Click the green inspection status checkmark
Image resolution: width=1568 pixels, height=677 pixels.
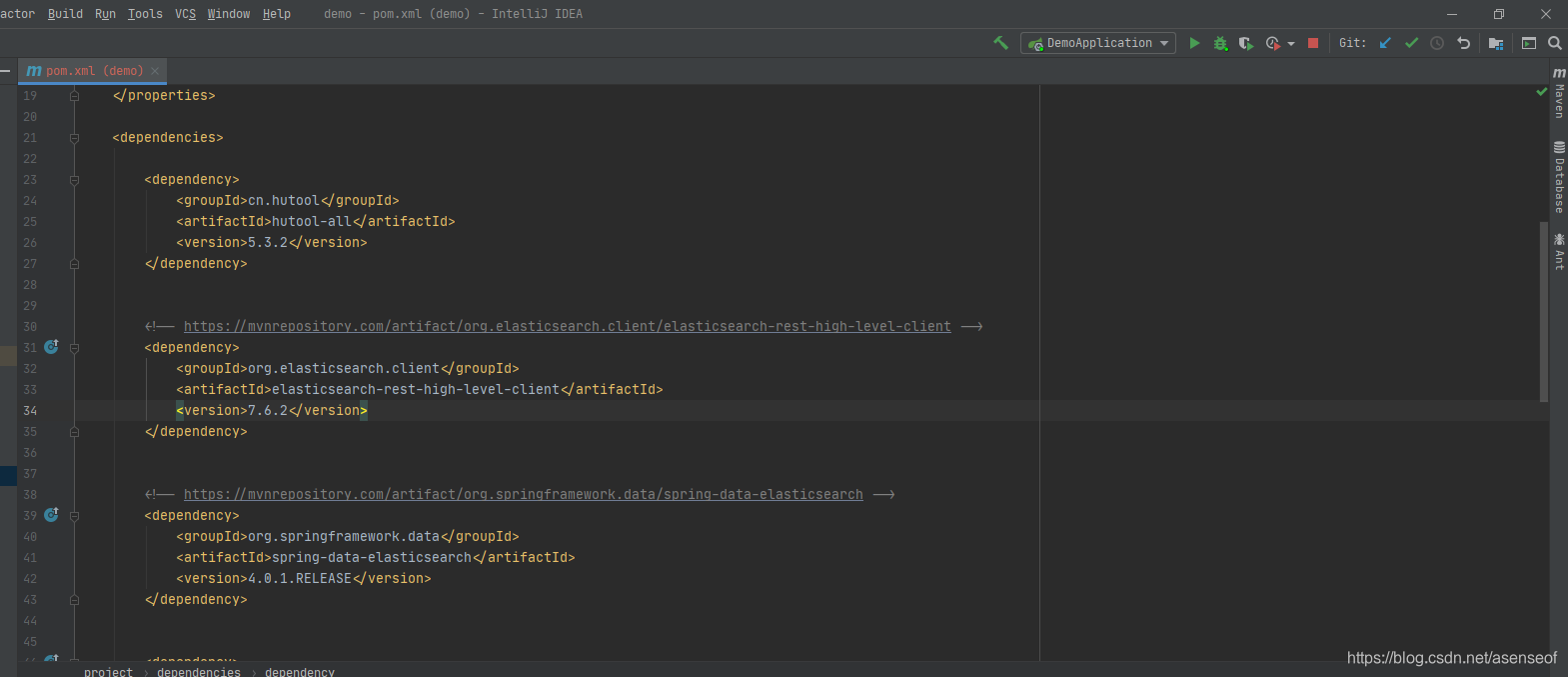(1541, 92)
